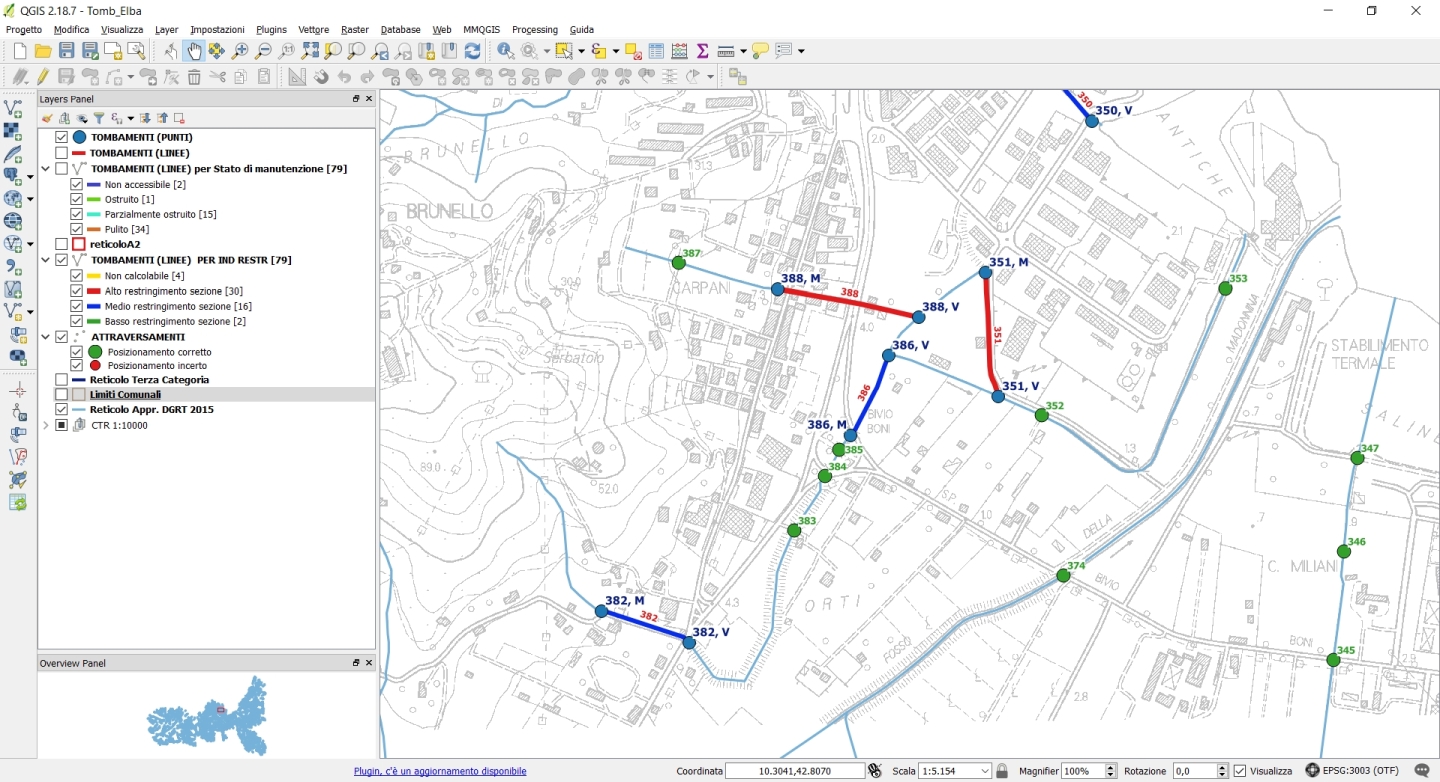The height and width of the screenshot is (782, 1440).
Task: Open the Scala scale dropdown
Action: [x=986, y=771]
